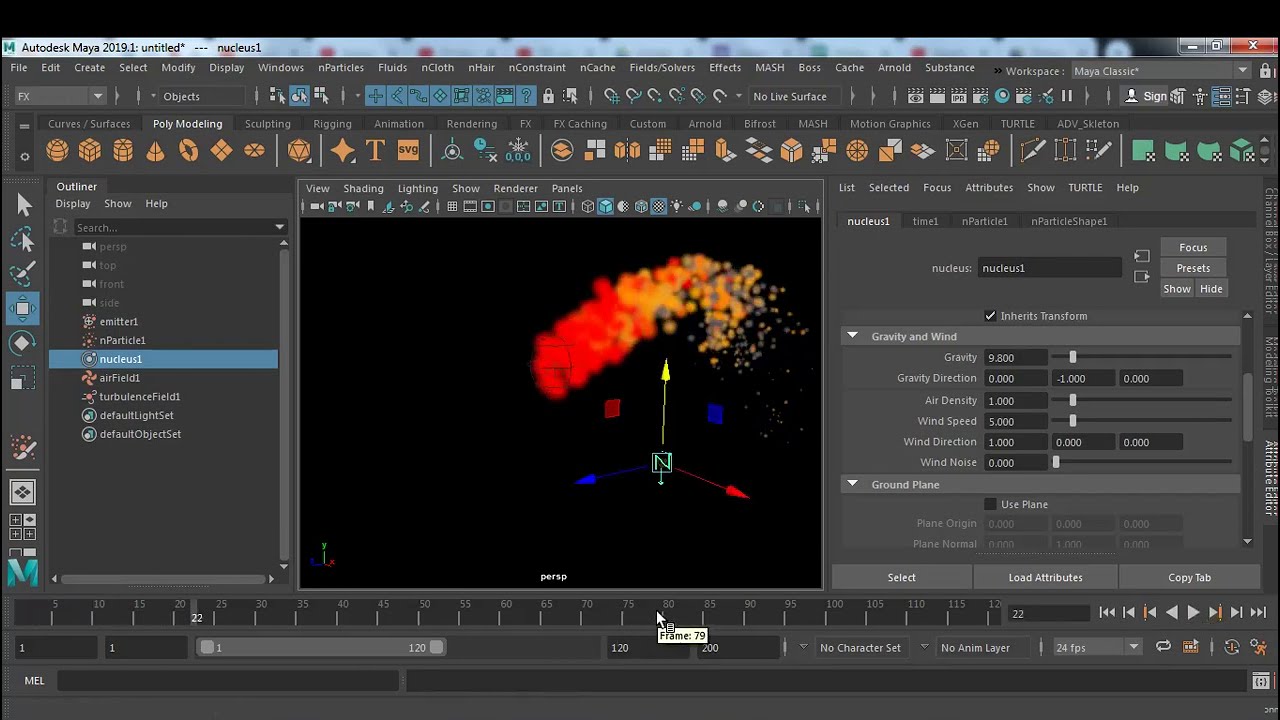Click the polygon sphere shelf icon
Viewport: 1280px width, 720px height.
point(57,151)
